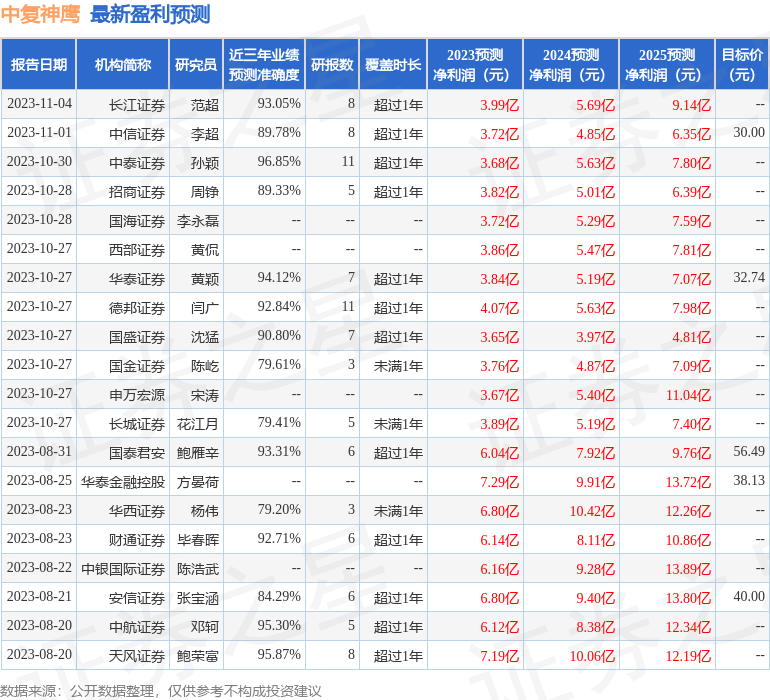Select the 2023-08-31 date cell
The image size is (770, 700).
39,451
